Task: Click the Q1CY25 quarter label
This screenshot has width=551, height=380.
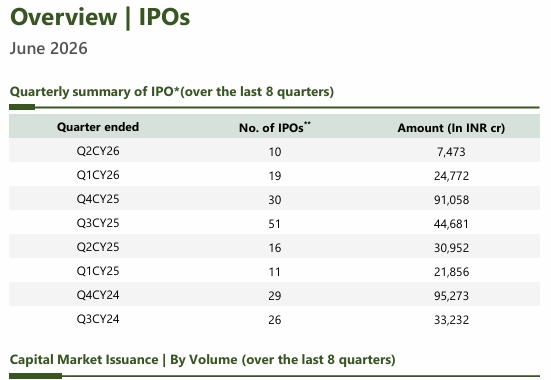Action: [x=98, y=271]
